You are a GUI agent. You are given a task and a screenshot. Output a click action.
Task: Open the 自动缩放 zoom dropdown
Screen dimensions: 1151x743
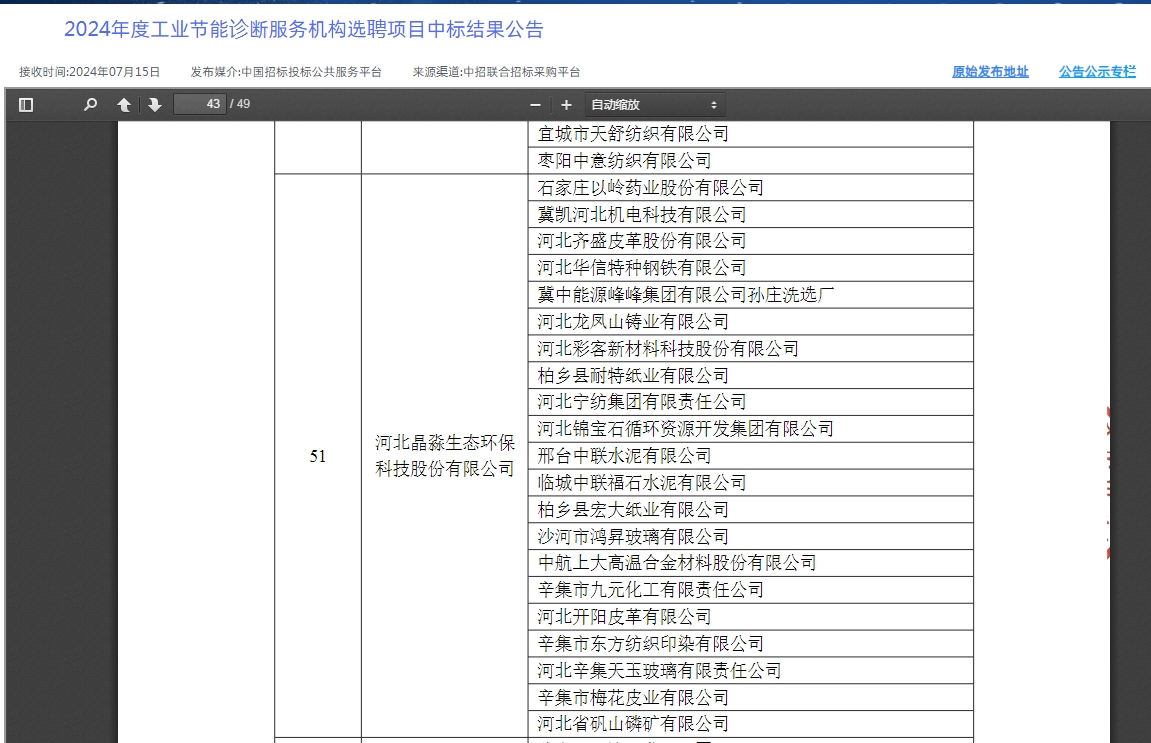pos(654,105)
